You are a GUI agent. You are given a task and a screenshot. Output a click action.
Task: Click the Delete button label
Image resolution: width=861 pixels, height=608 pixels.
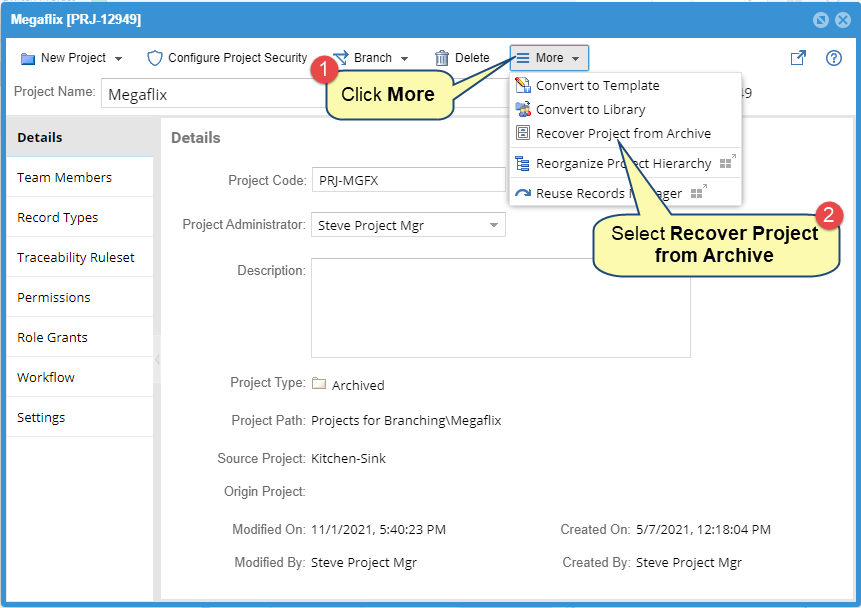472,58
